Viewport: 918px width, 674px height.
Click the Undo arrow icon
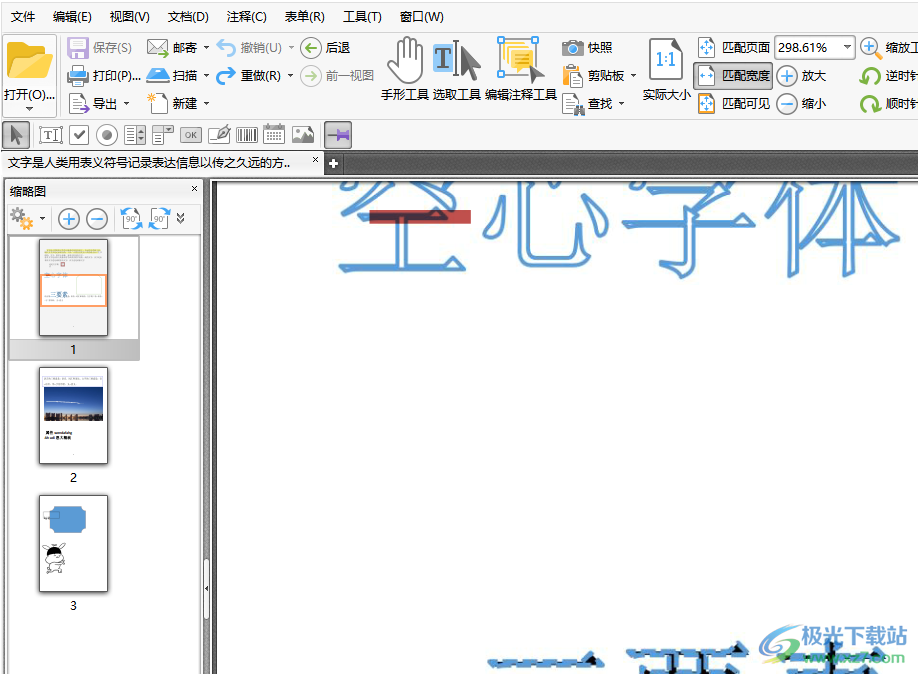pyautogui.click(x=226, y=47)
